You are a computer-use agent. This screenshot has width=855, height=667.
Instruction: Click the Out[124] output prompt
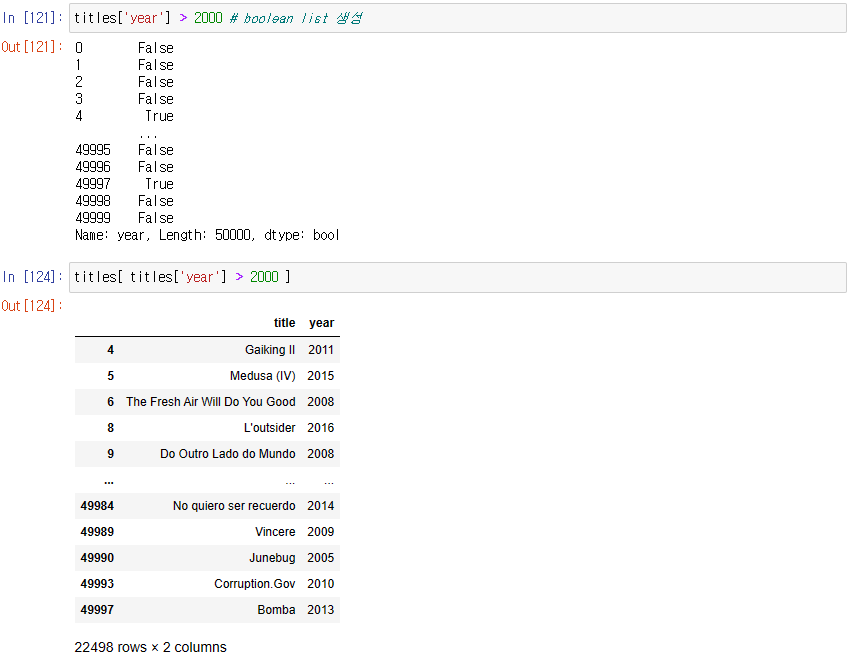pos(32,306)
